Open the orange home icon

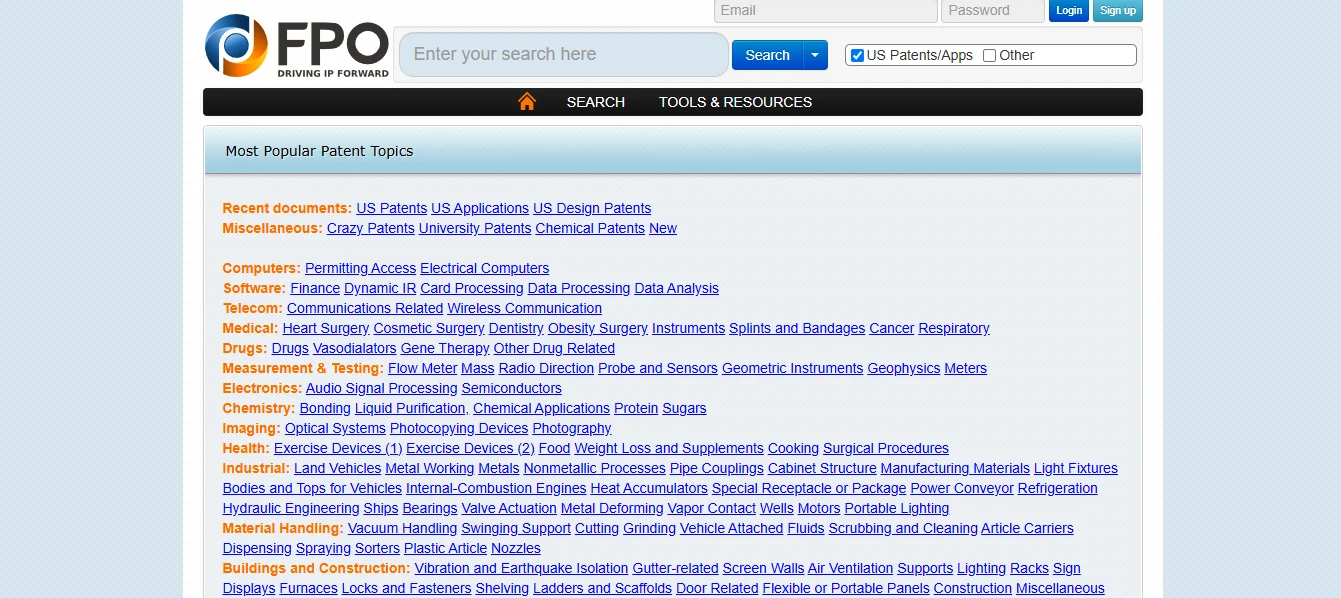pos(527,101)
